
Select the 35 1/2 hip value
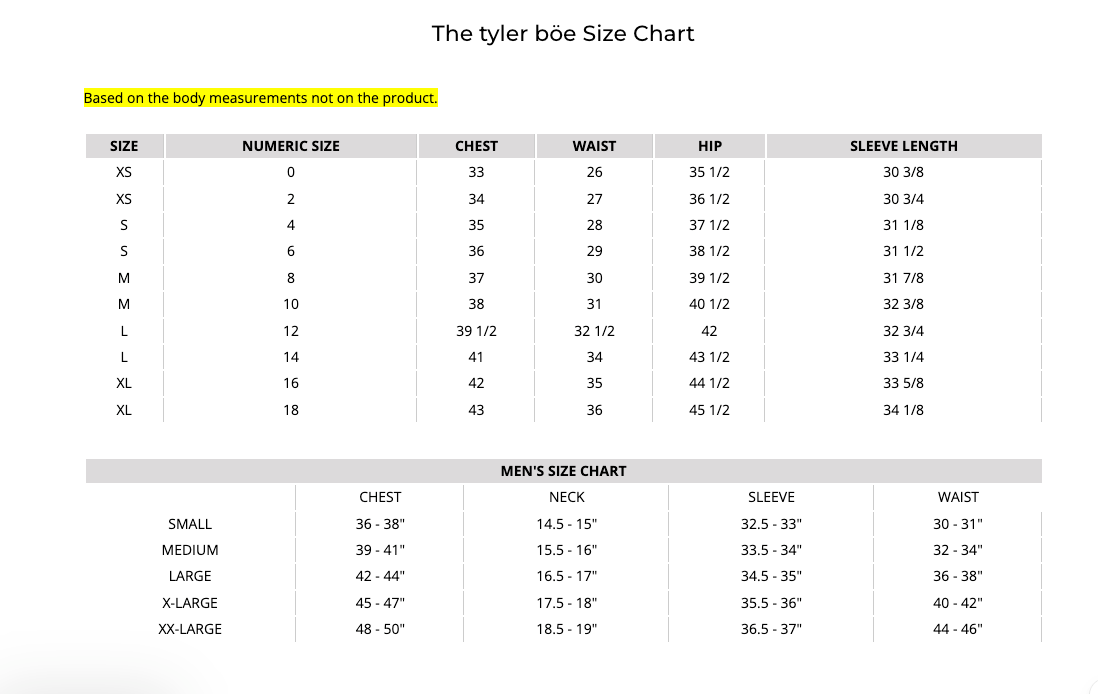click(x=709, y=172)
